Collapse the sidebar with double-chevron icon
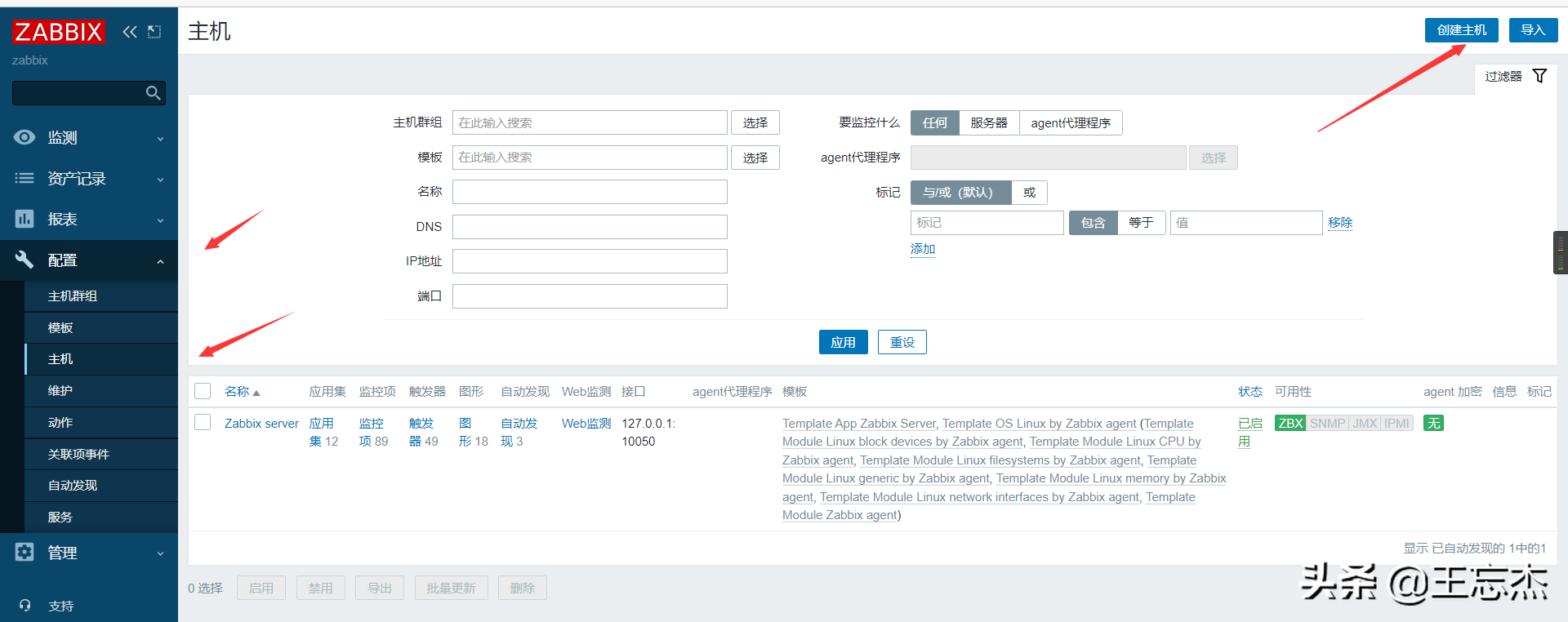Image resolution: width=1568 pixels, height=622 pixels. point(129,32)
